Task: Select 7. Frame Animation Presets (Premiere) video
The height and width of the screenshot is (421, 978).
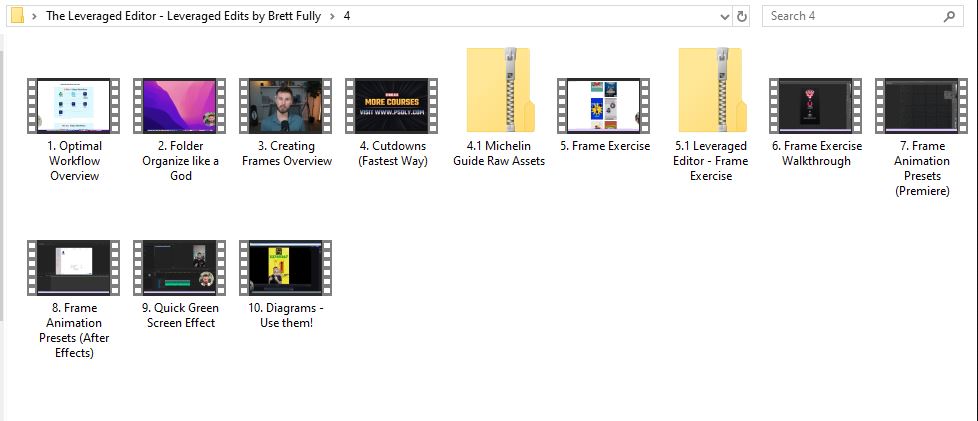Action: pyautogui.click(x=922, y=106)
